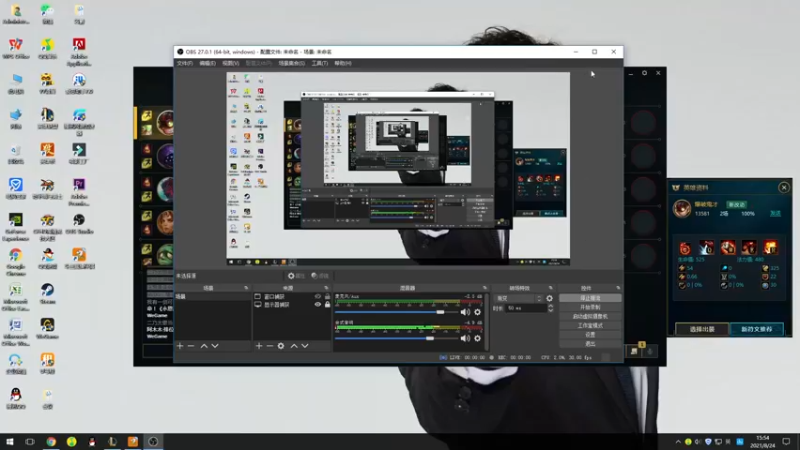
Task: Open Google Chrome desktop shortcut
Action: pyautogui.click(x=15, y=261)
